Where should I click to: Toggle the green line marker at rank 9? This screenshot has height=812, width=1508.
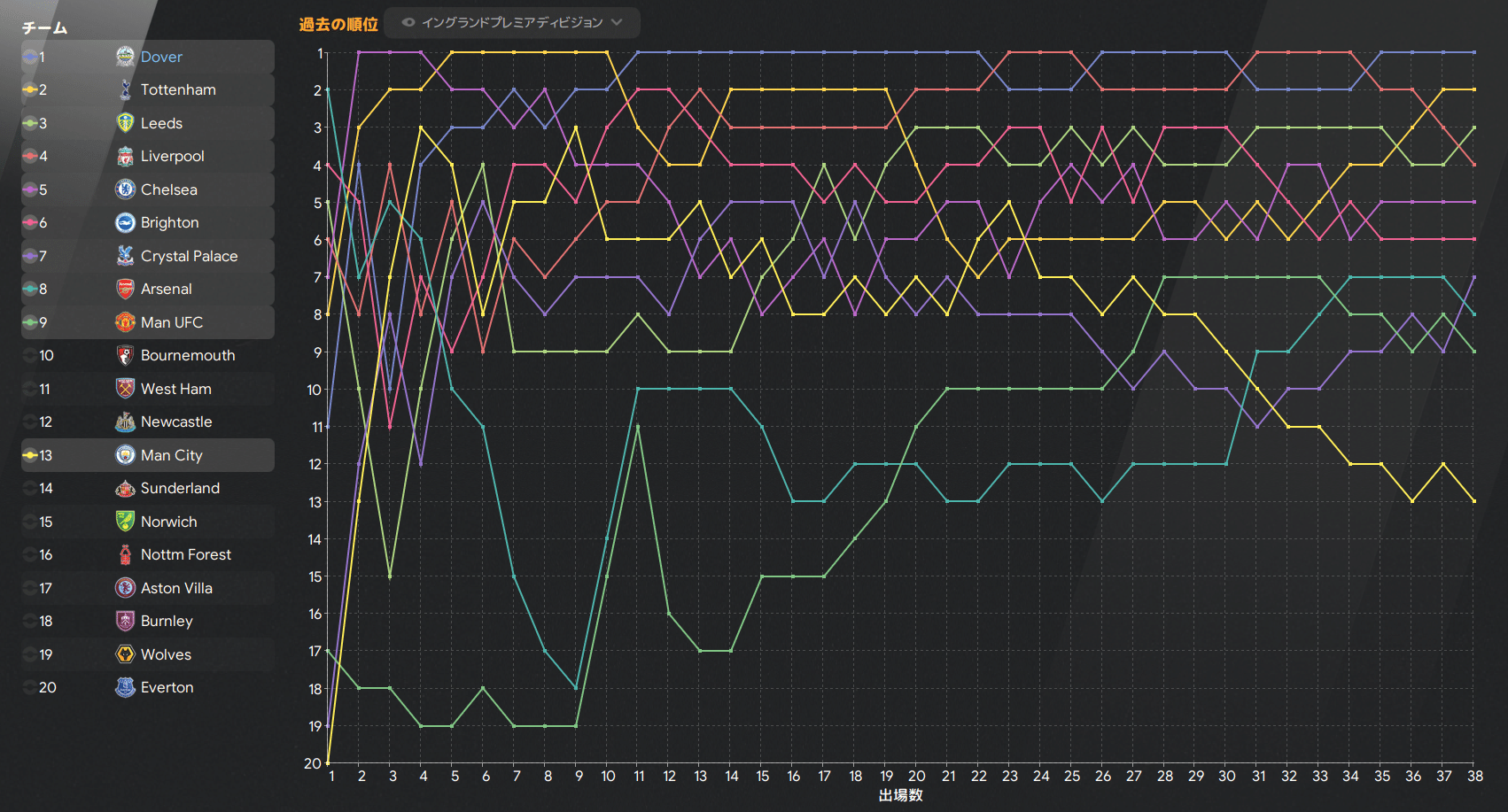click(30, 322)
